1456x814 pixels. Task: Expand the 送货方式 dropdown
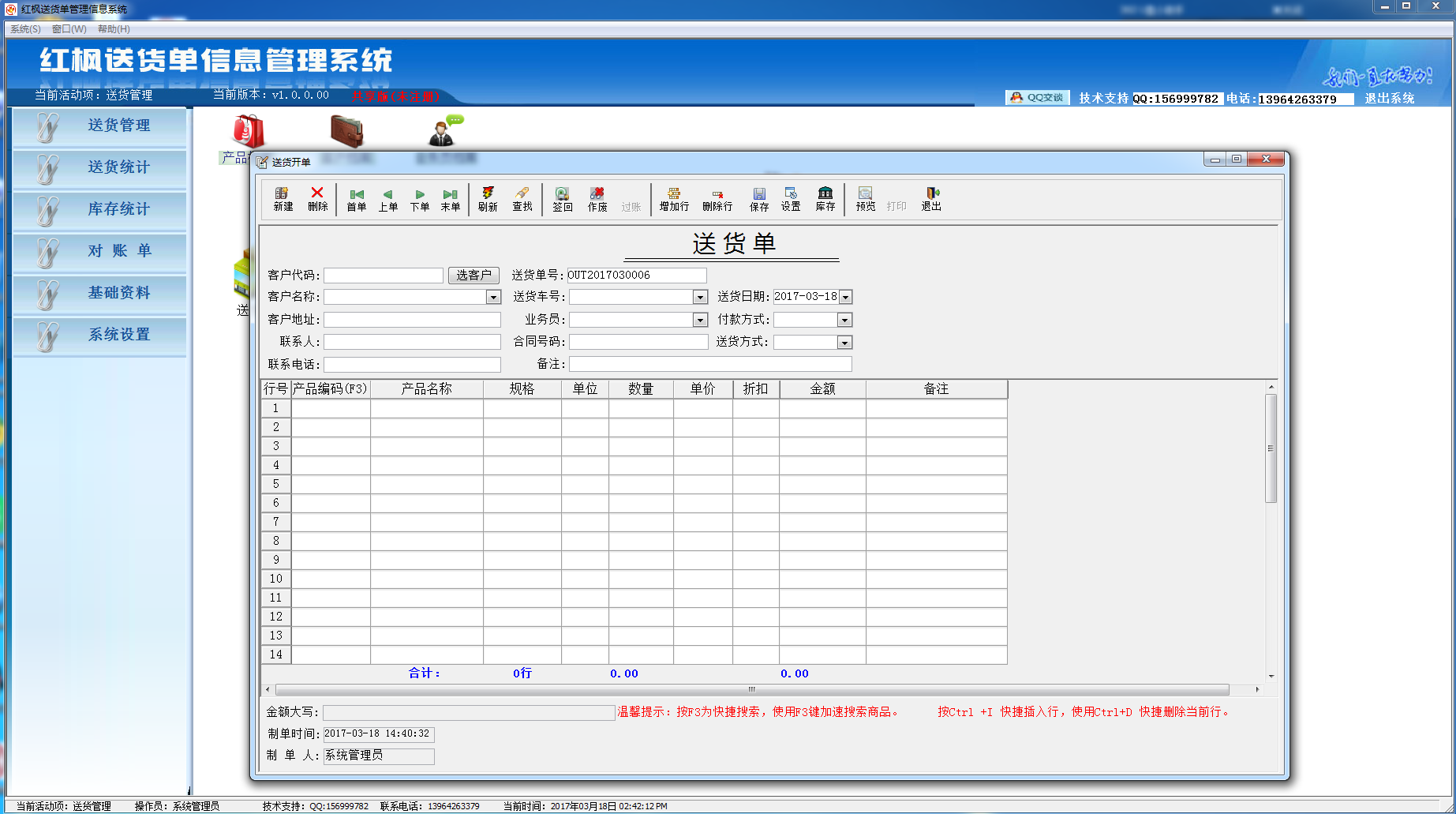845,343
